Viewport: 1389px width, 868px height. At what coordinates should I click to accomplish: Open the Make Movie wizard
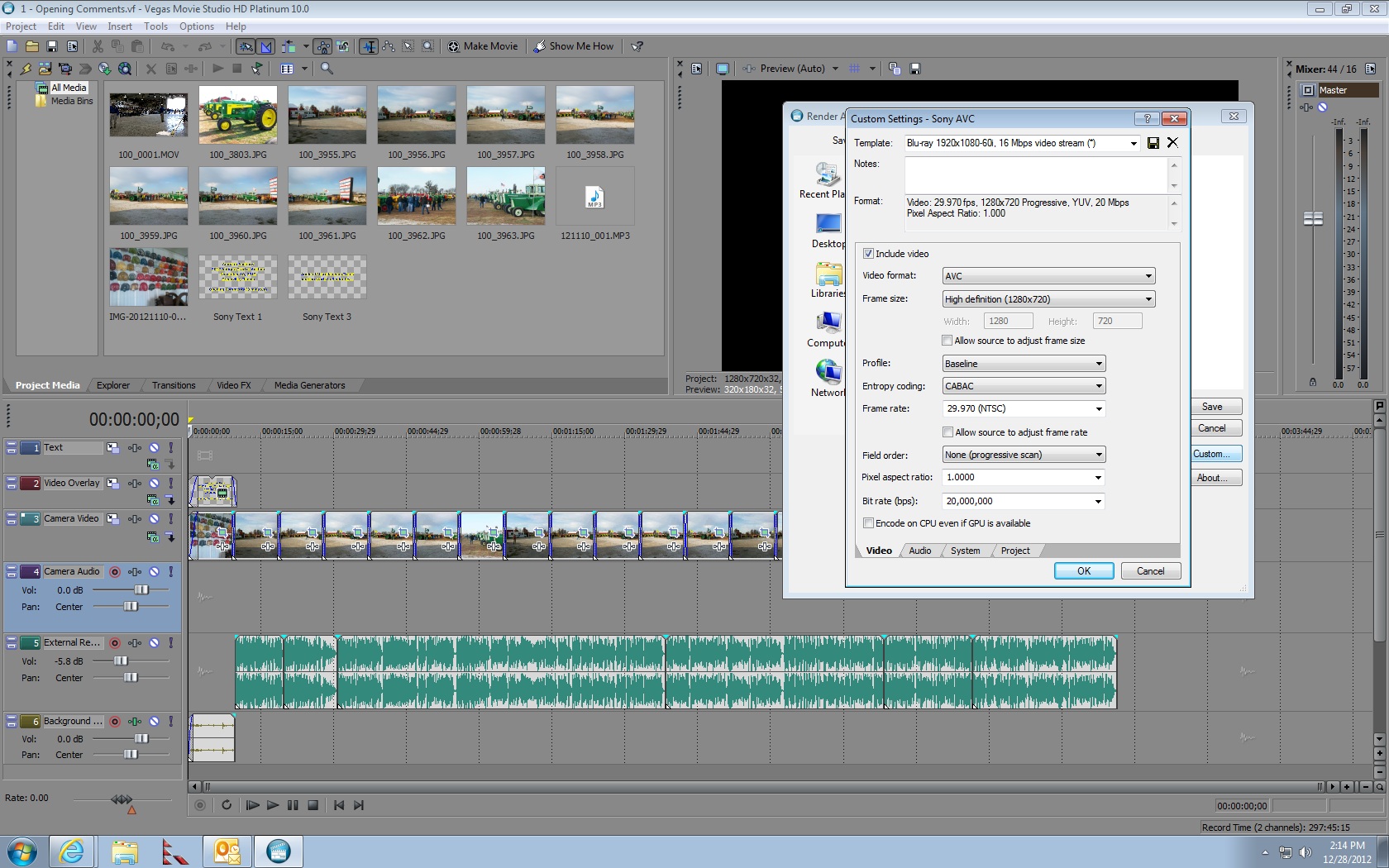[x=483, y=46]
